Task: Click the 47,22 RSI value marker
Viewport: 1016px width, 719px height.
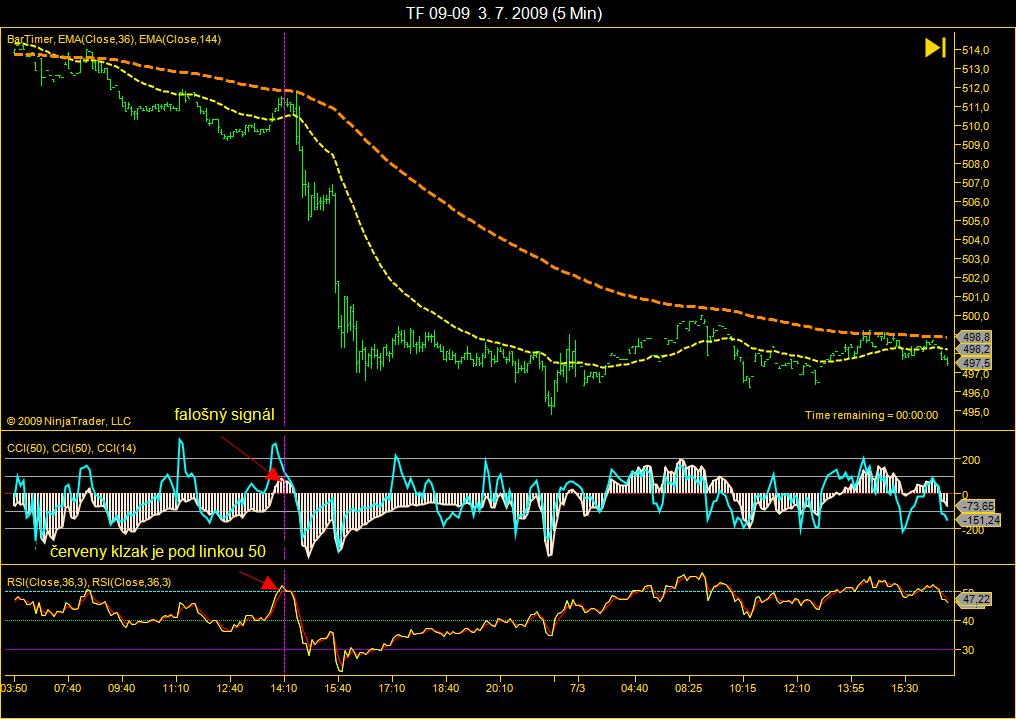Action: click(975, 600)
